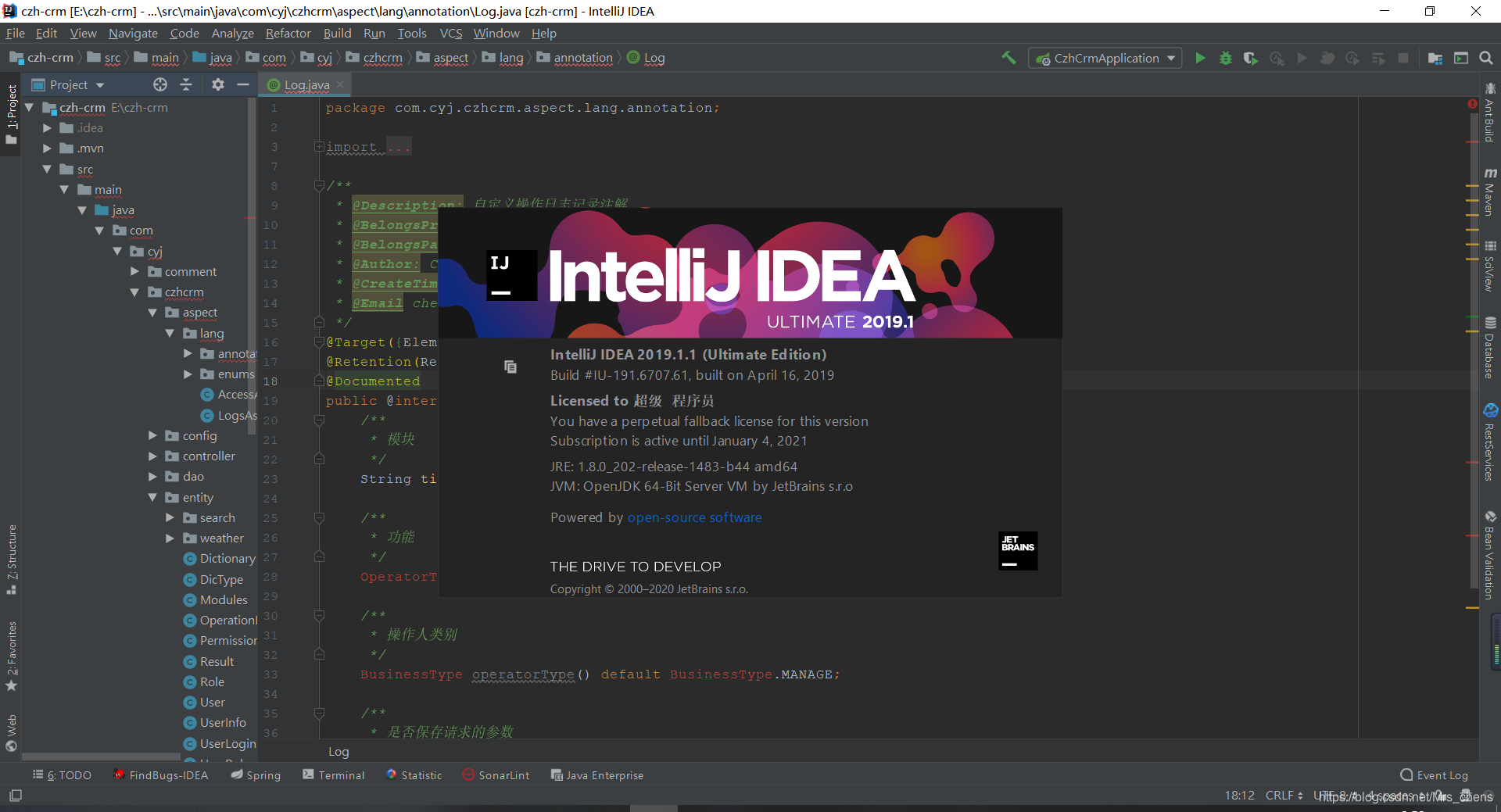This screenshot has width=1501, height=812.
Task: Collapse the czh-crm root folder
Action: click(x=30, y=107)
